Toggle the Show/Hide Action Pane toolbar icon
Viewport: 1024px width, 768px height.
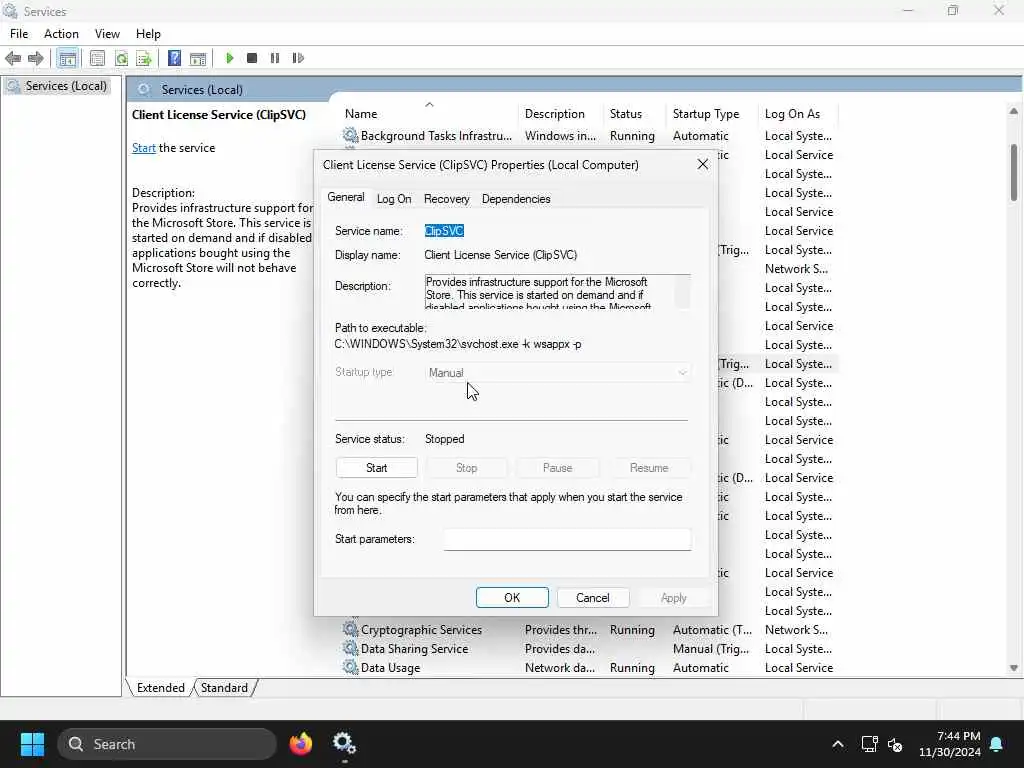198,58
